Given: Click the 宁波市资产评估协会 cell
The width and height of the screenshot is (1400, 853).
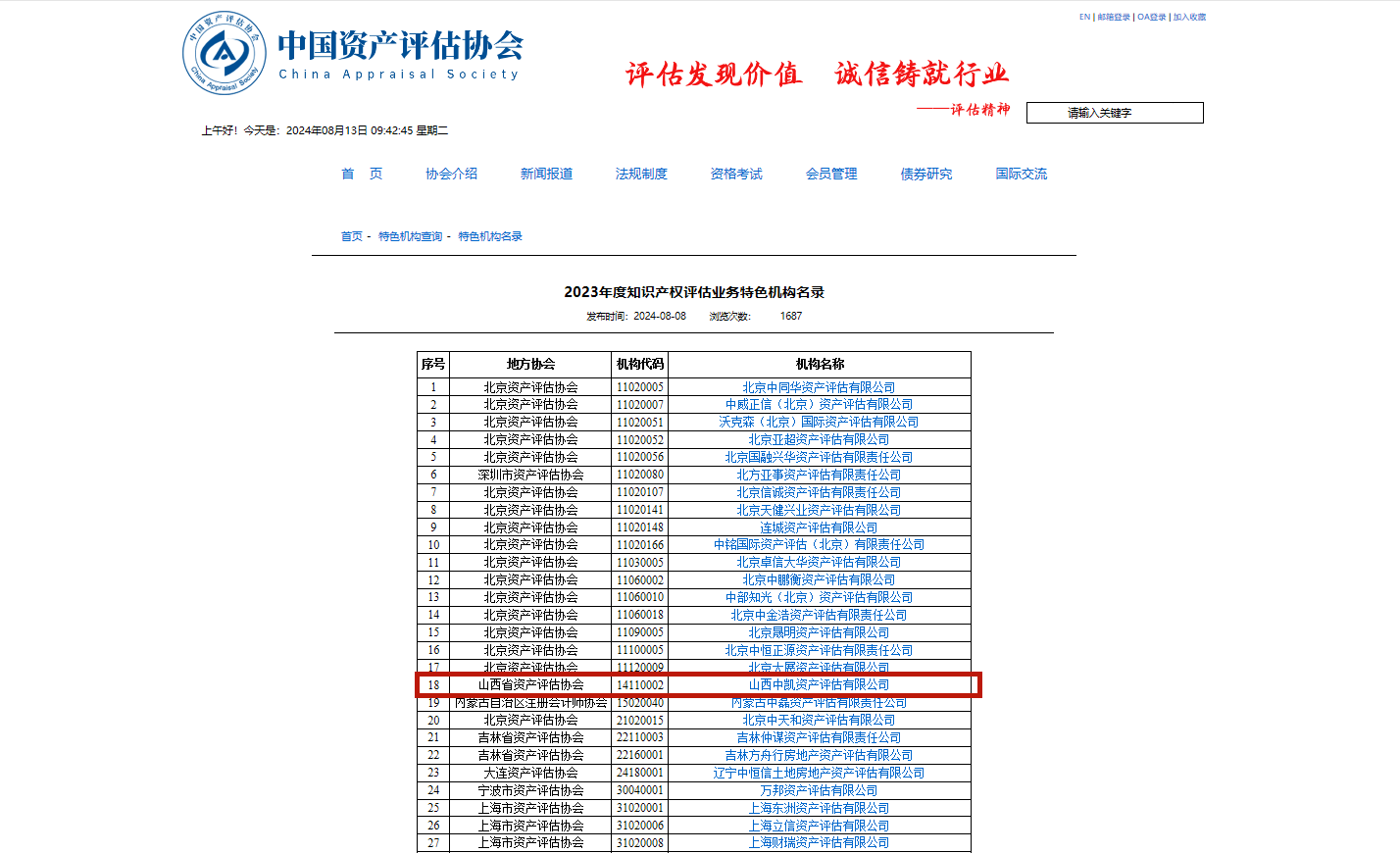Looking at the screenshot, I should click(530, 790).
